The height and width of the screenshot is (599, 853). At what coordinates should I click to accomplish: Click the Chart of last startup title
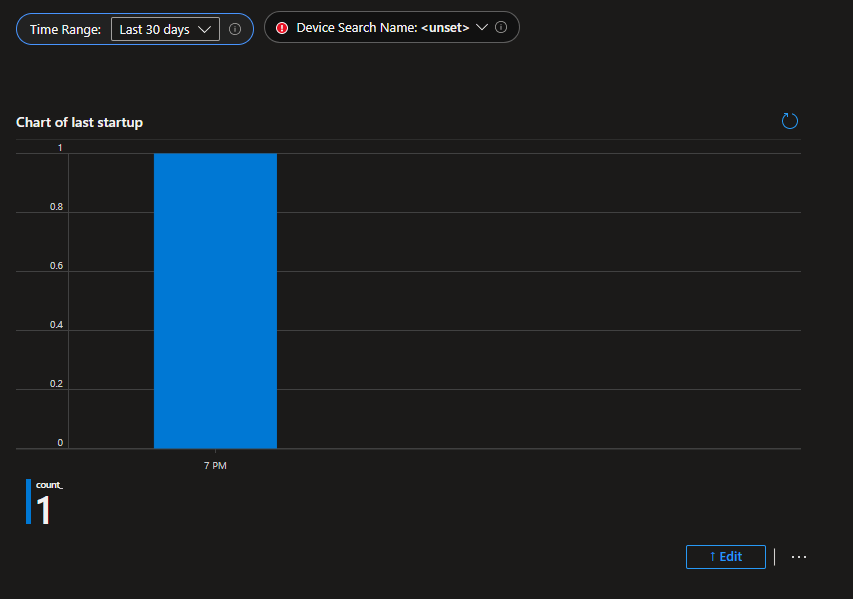pos(79,122)
